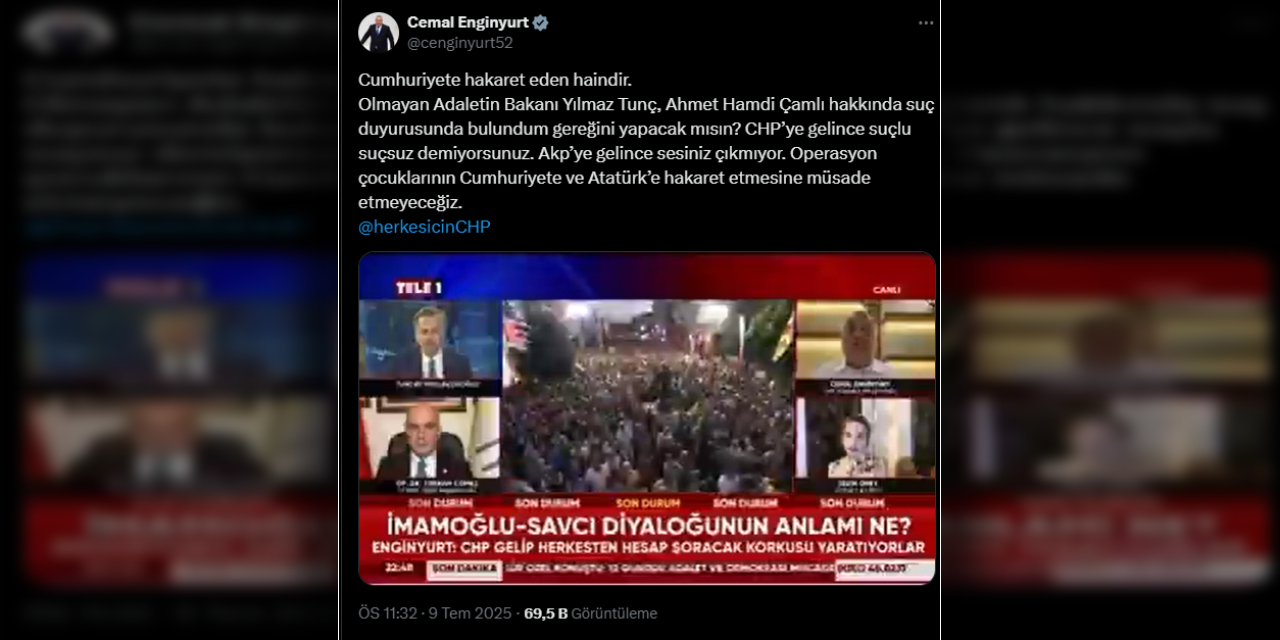Select the bottom-left guest in dark suit
Screen dimensions: 1280x640
(x=430, y=444)
